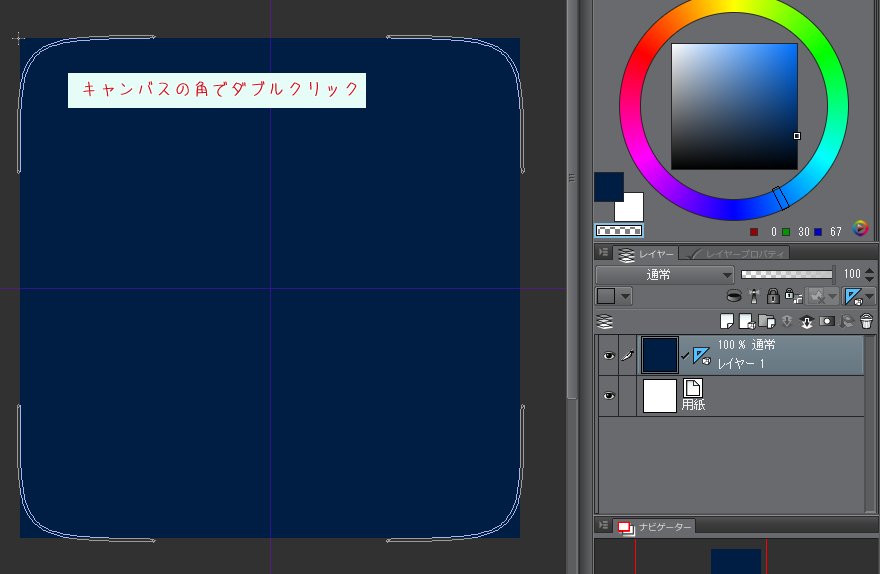Delete layer with the trash icon
The width and height of the screenshot is (880, 574).
[867, 321]
